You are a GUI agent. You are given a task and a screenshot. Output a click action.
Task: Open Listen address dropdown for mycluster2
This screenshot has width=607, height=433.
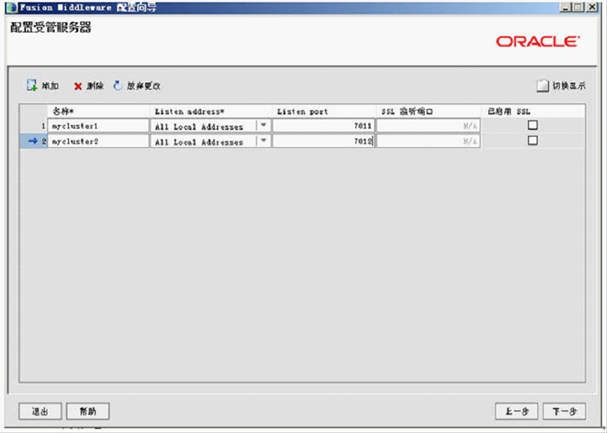pyautogui.click(x=263, y=142)
